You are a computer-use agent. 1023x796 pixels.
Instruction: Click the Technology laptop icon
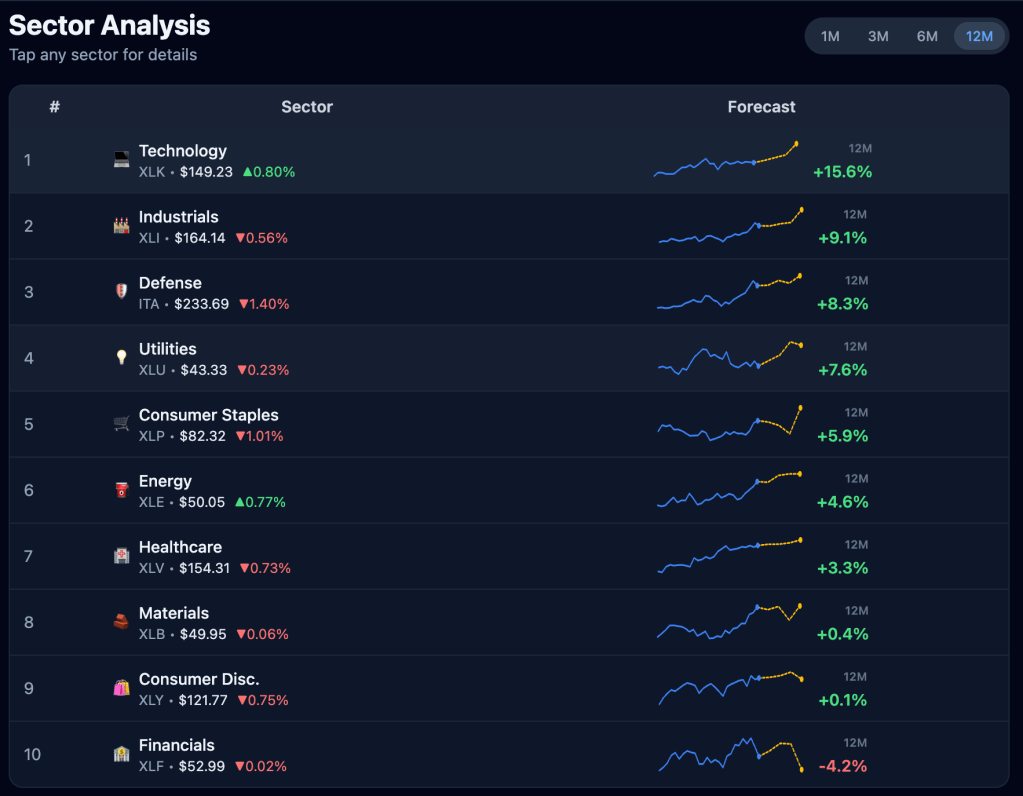coord(121,160)
